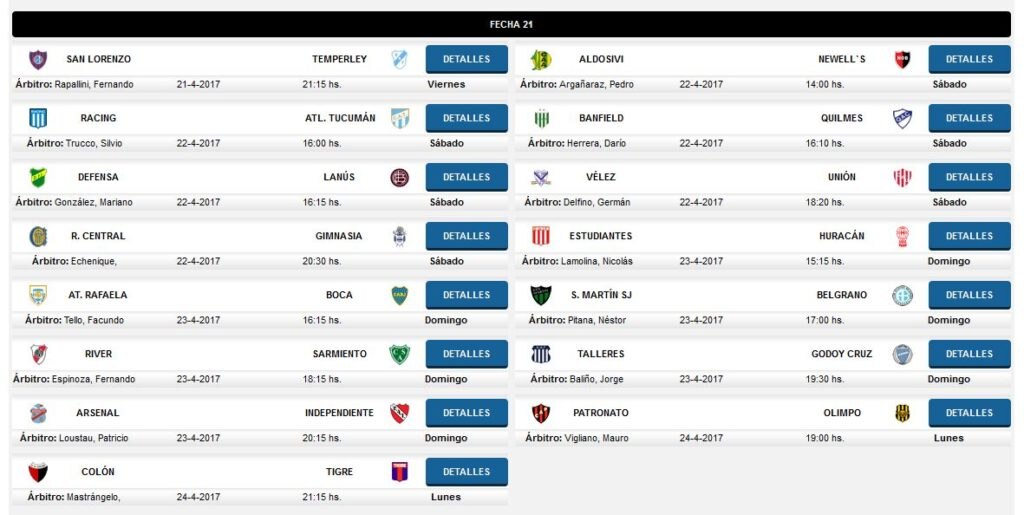The width and height of the screenshot is (1024, 515).
Task: Click the Olimpo yellow-black crest
Action: pyautogui.click(x=903, y=413)
